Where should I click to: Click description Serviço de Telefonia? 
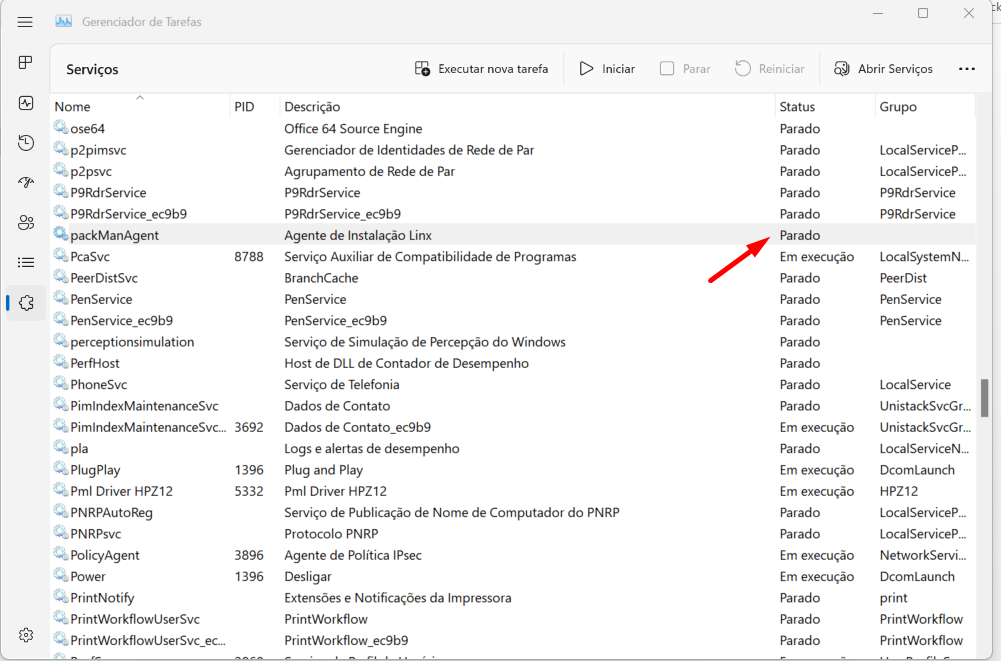[x=342, y=384]
